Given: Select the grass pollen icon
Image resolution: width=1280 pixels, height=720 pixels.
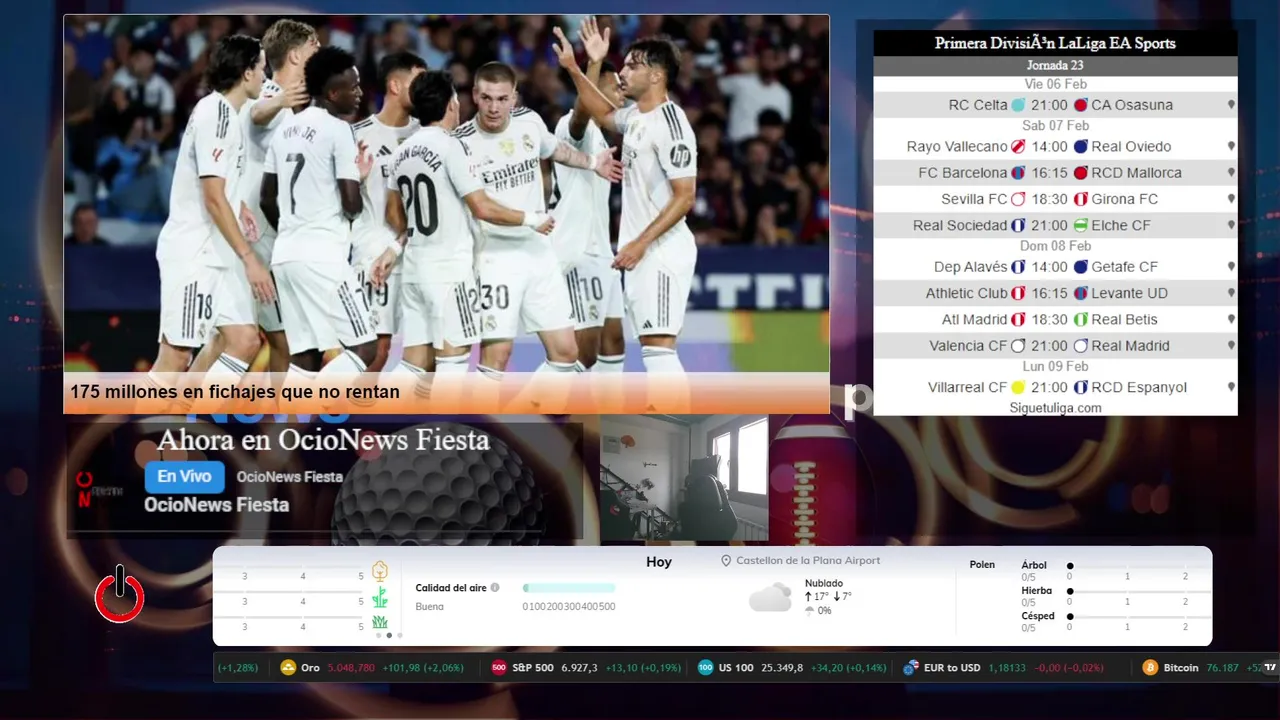Looking at the screenshot, I should click(x=380, y=622).
